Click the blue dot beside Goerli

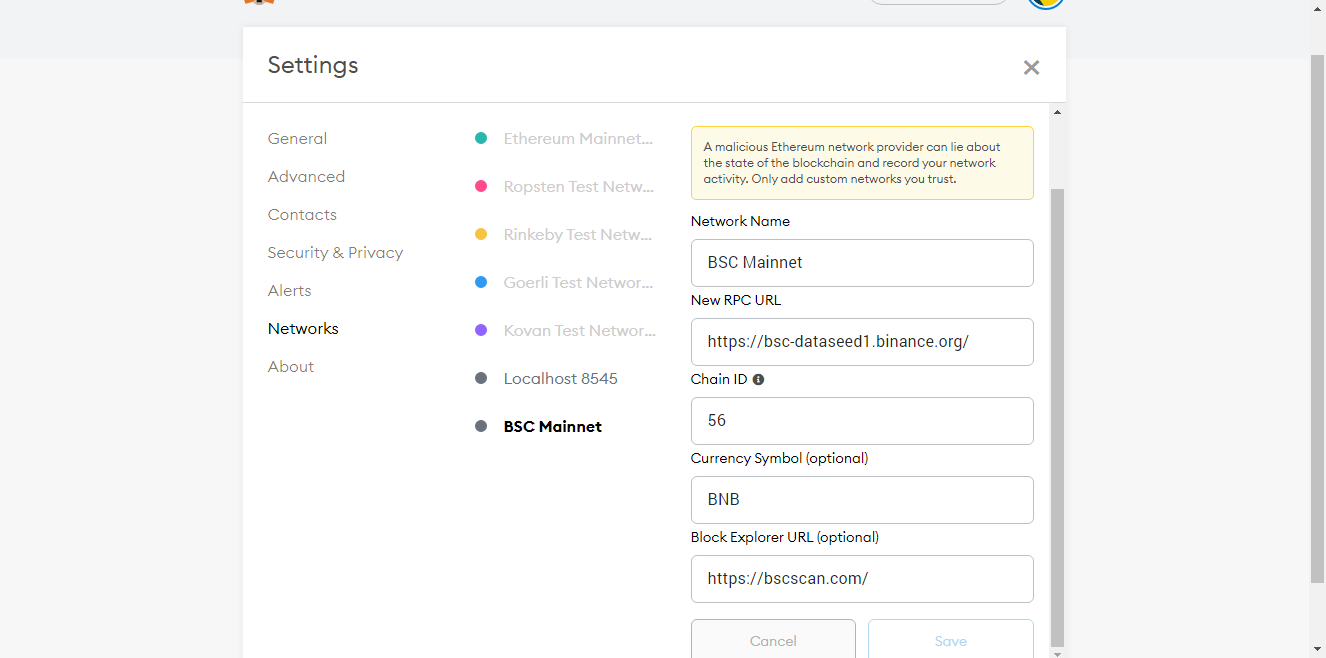tap(481, 283)
